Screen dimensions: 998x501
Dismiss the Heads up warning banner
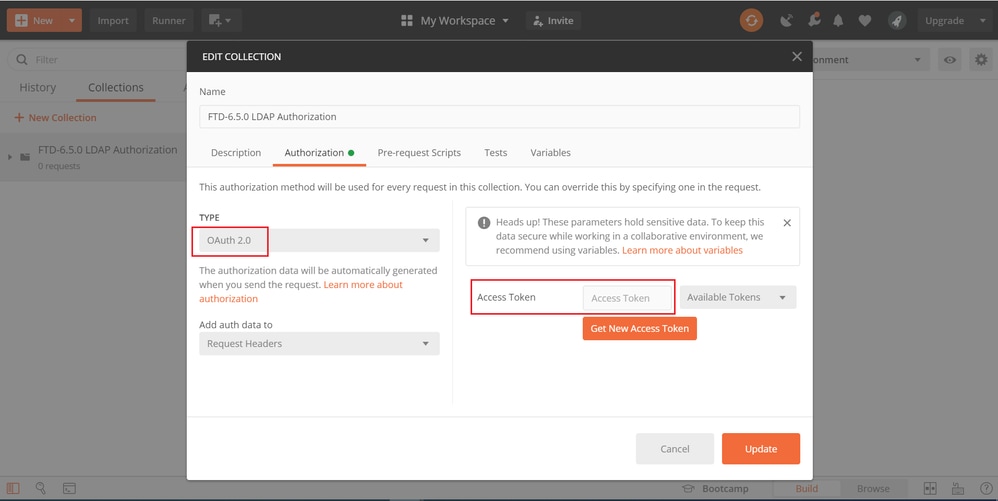[x=787, y=223]
